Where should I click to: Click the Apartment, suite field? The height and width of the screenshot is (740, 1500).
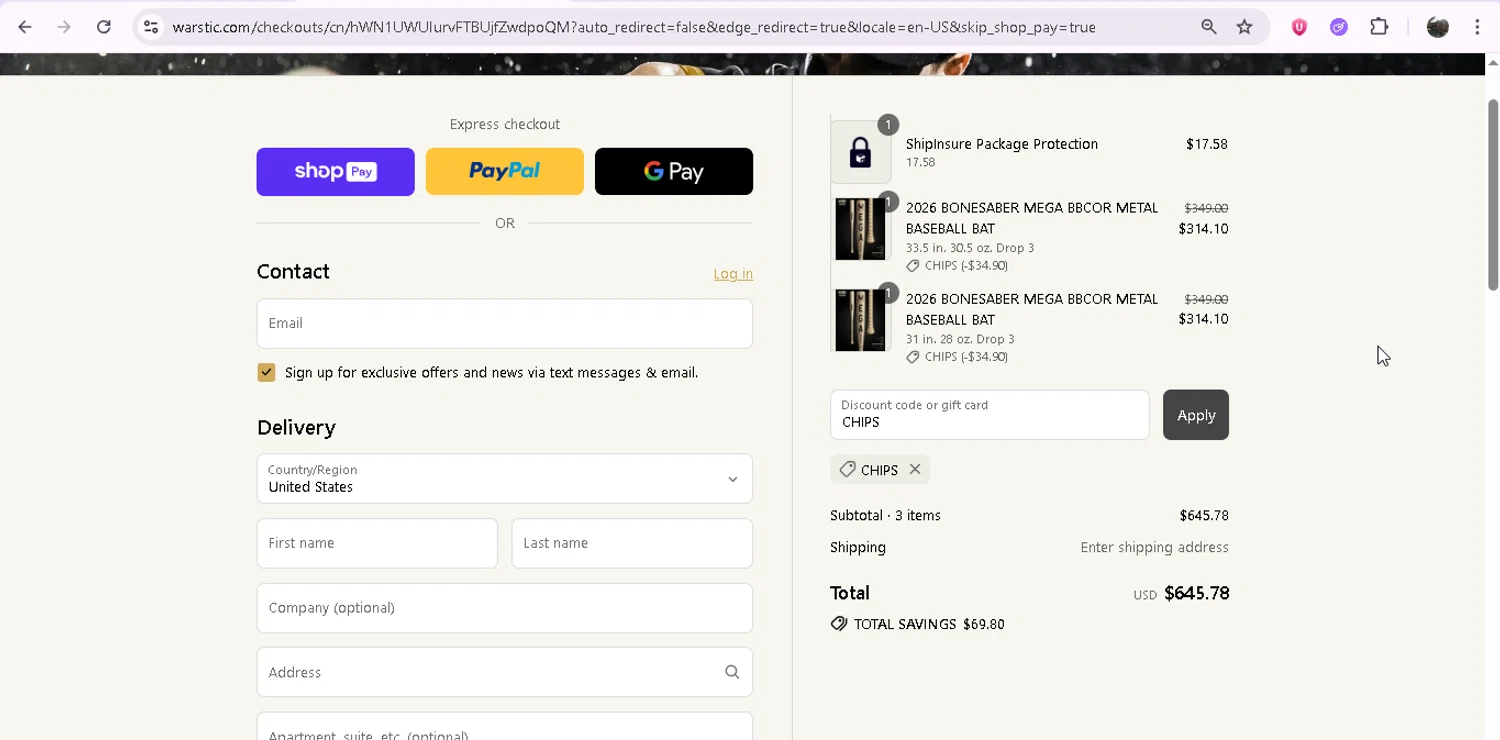[504, 727]
